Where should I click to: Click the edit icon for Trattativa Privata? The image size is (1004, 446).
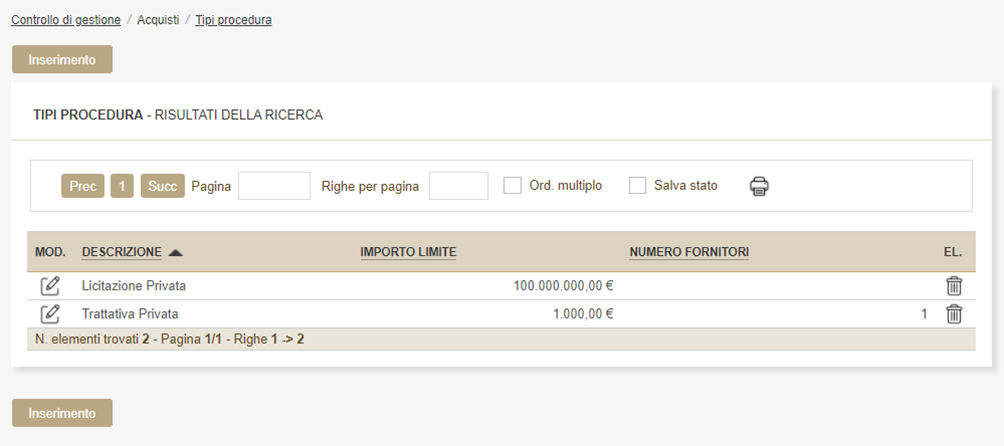[x=50, y=314]
